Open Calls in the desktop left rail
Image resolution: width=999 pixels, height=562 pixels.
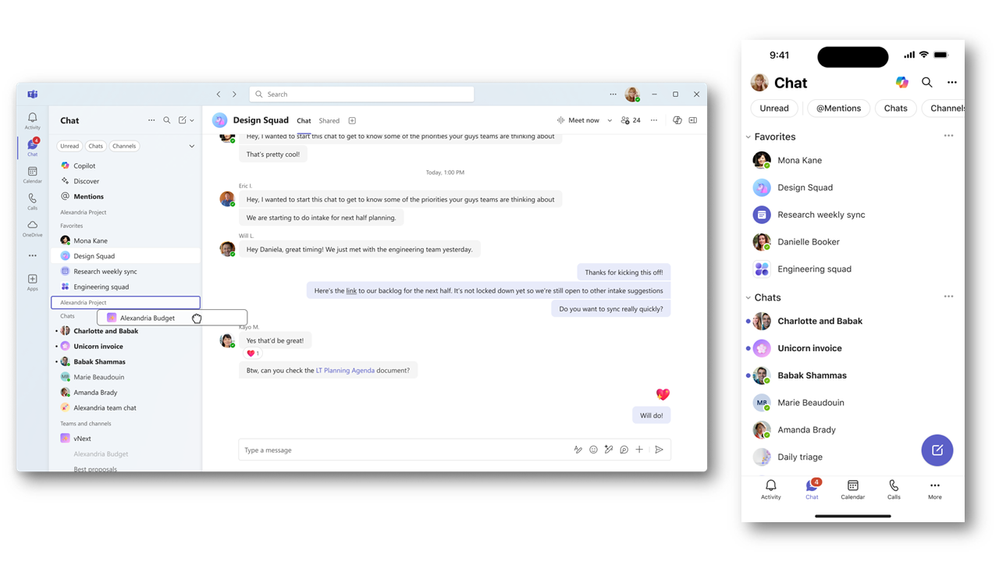32,201
